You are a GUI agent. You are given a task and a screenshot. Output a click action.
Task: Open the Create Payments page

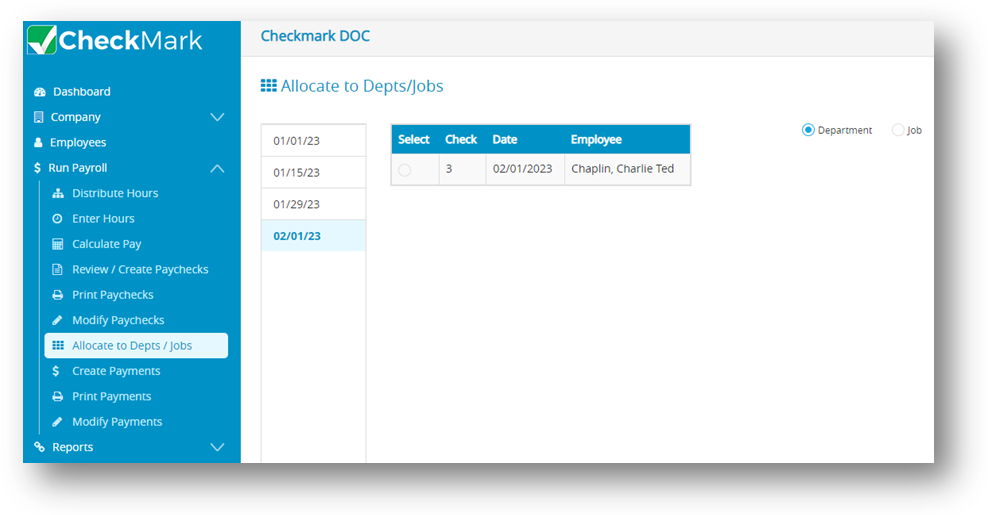pos(117,371)
